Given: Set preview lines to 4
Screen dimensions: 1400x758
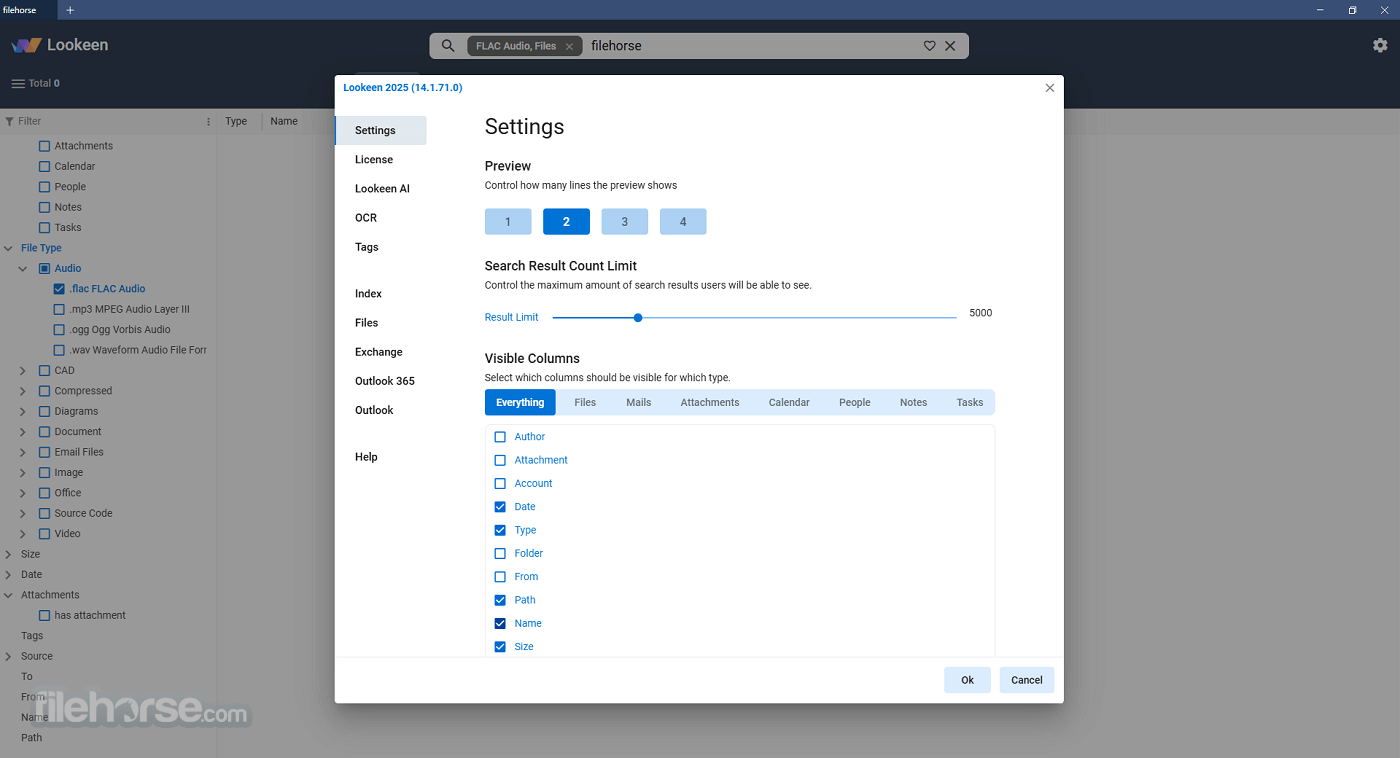Looking at the screenshot, I should [x=683, y=222].
